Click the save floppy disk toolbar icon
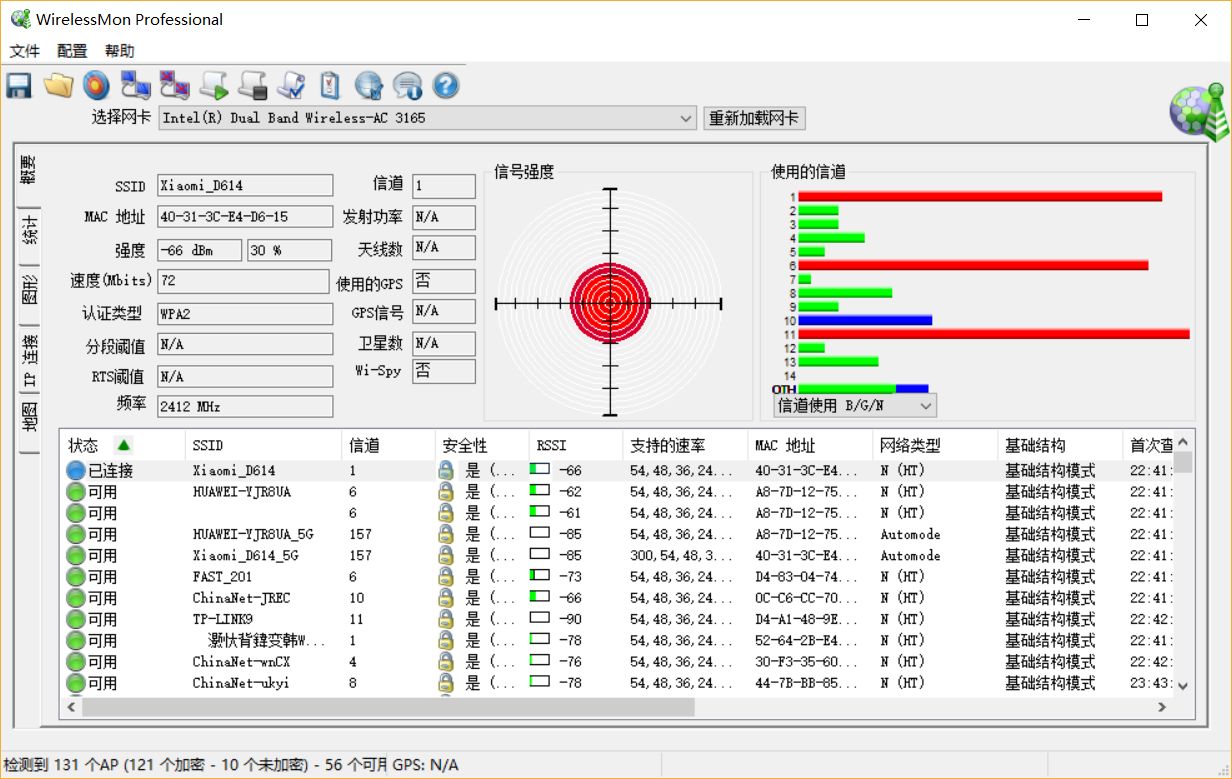The image size is (1232, 779). pos(19,86)
